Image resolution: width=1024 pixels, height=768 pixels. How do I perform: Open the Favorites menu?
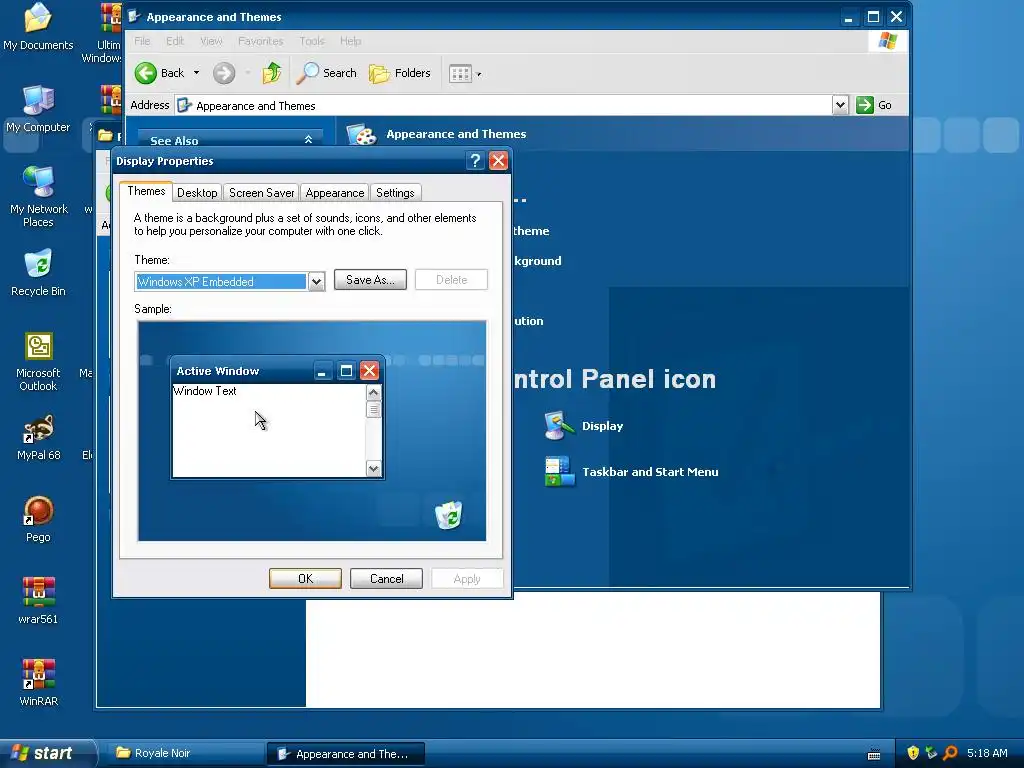pyautogui.click(x=261, y=41)
